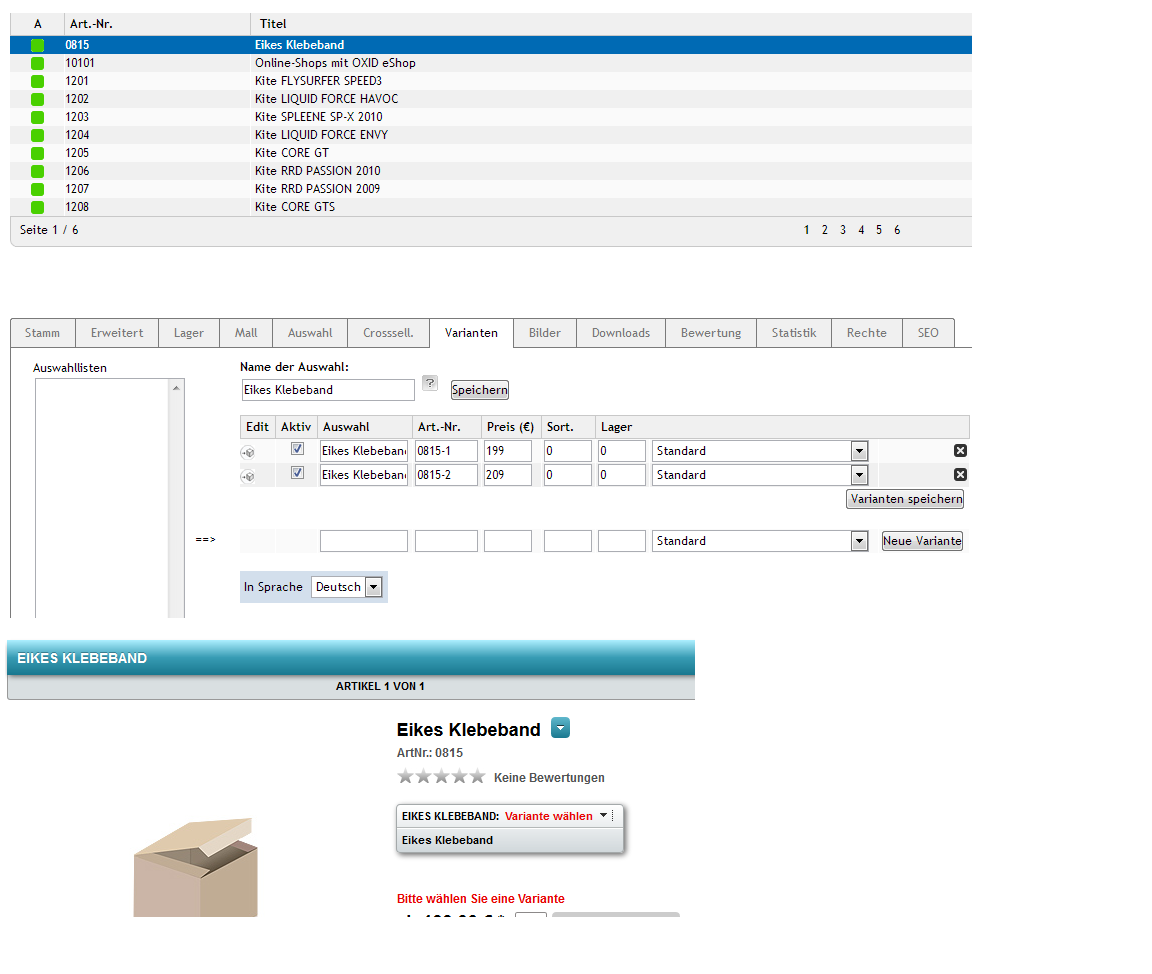This screenshot has width=1152, height=974.
Task: Delete variant 0815-2 with X icon
Action: [960, 475]
